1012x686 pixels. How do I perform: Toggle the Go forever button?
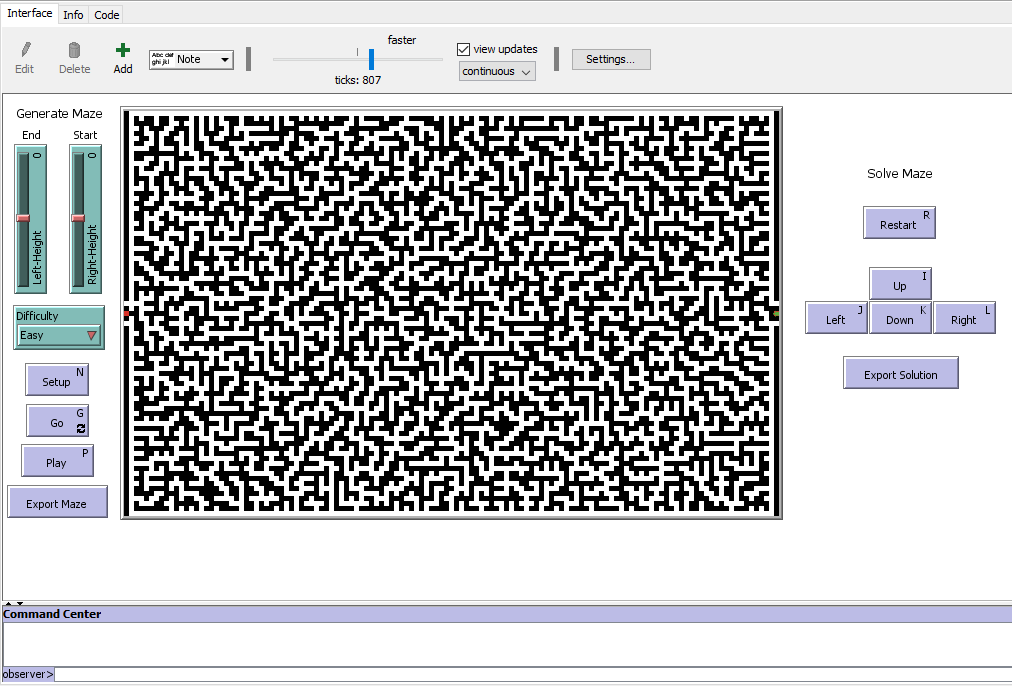click(57, 422)
